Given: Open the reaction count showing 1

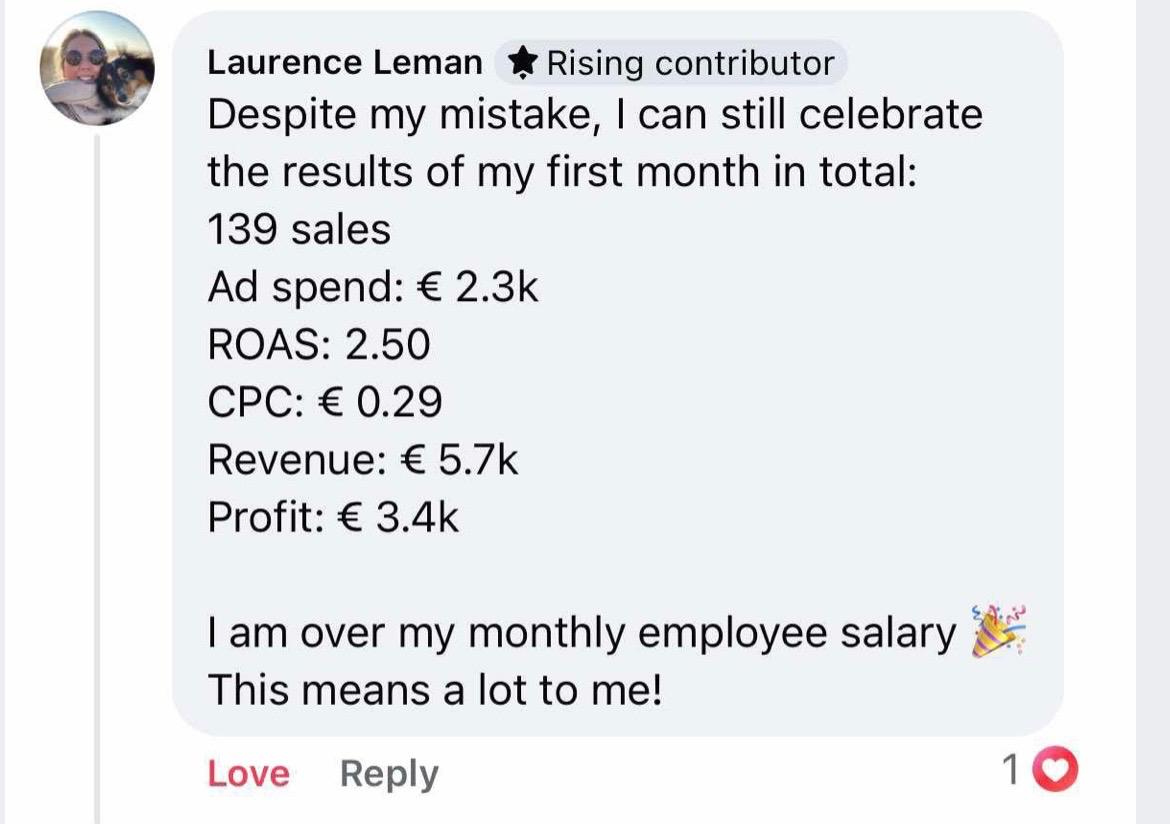Looking at the screenshot, I should tap(1010, 770).
